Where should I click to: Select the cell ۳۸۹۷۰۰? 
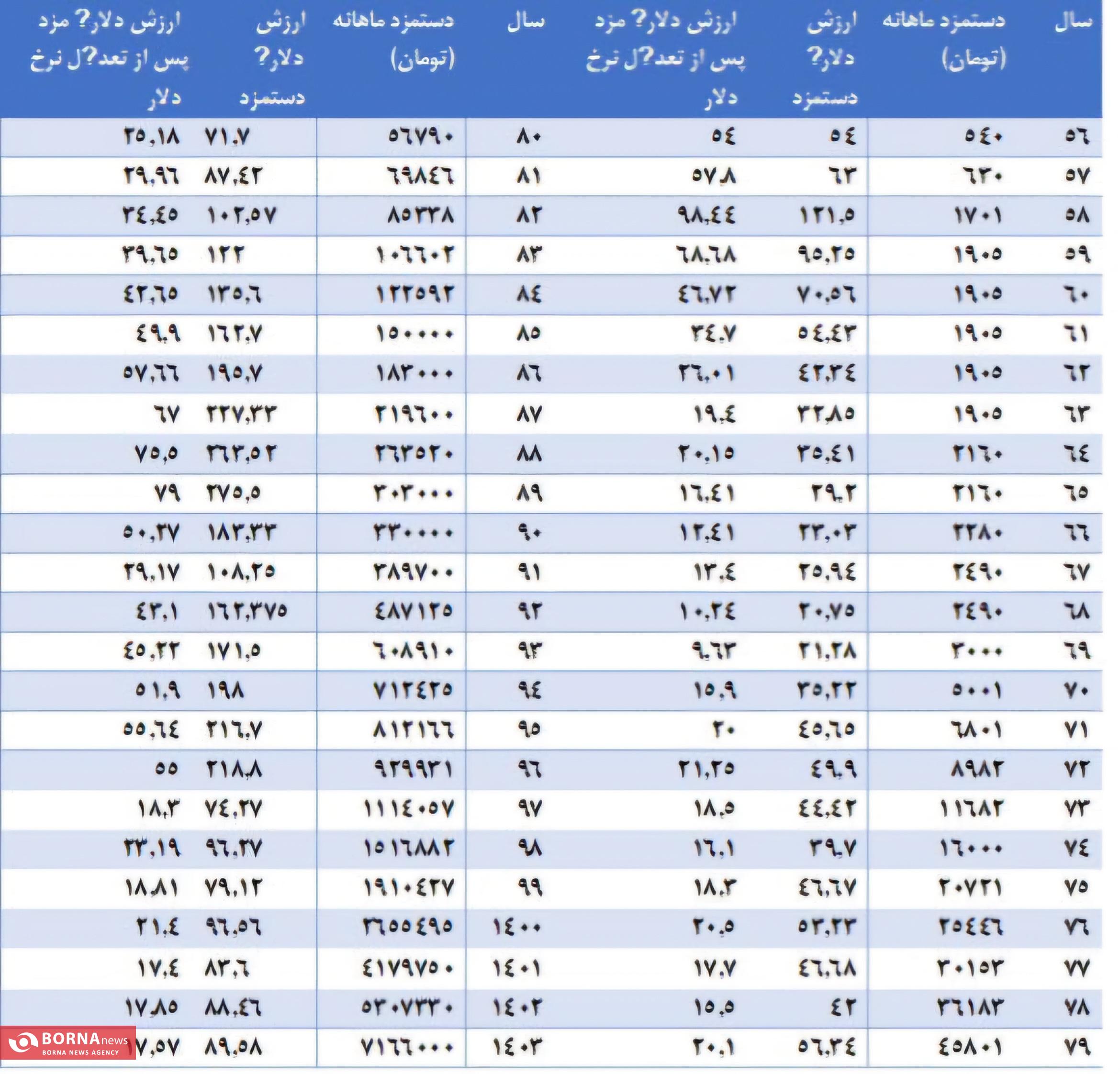click(x=414, y=571)
